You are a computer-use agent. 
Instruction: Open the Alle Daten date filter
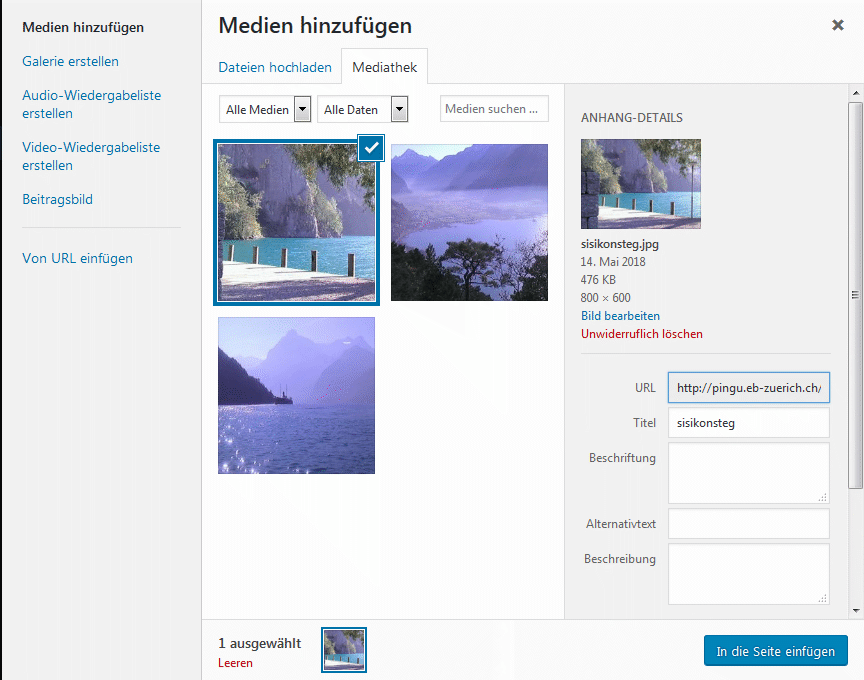362,109
